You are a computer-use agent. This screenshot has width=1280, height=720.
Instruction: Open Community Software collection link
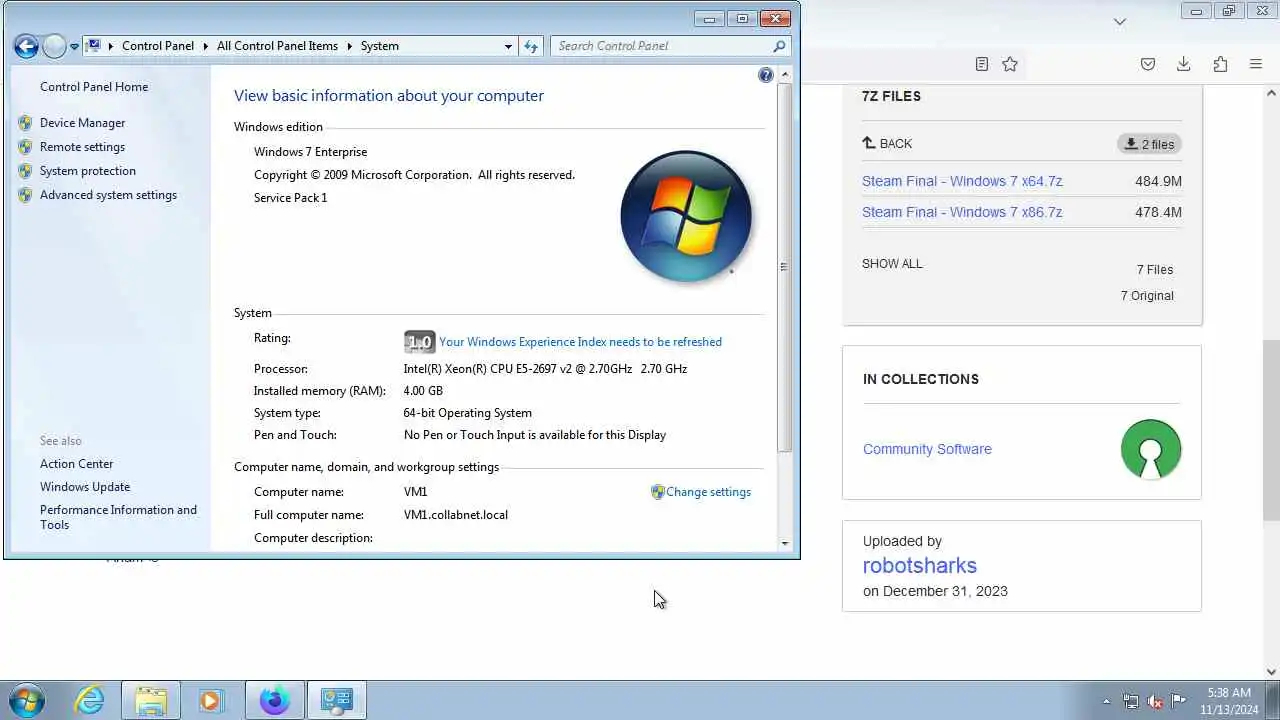tap(927, 449)
